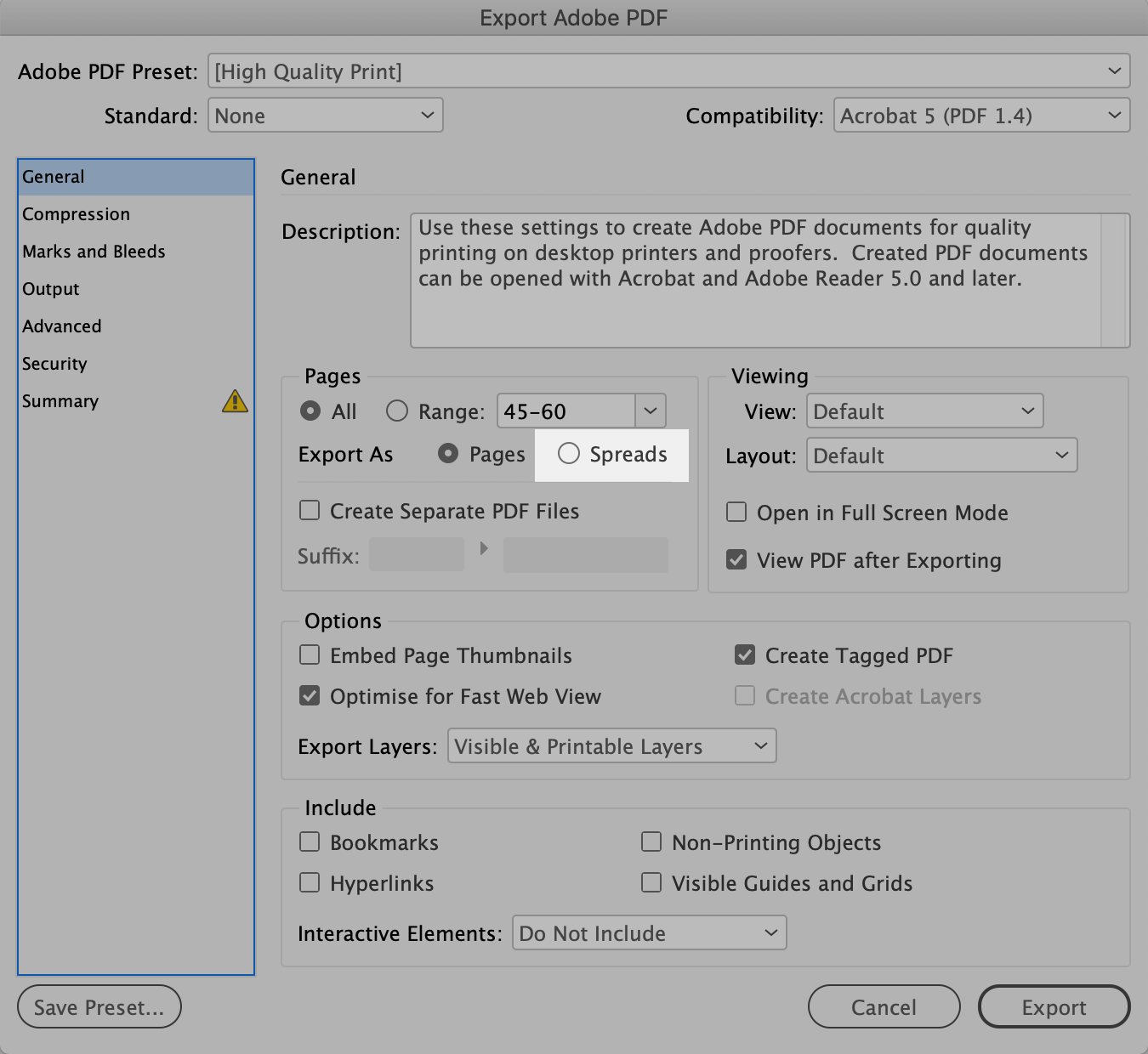
Task: Check Non-Printing Objects option
Action: [x=651, y=841]
